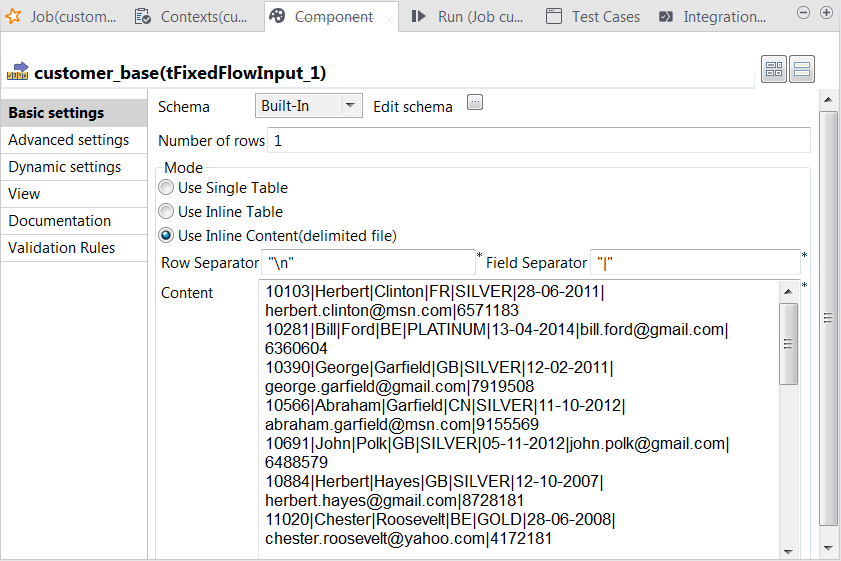Open the Test Cases tab

tap(595, 17)
